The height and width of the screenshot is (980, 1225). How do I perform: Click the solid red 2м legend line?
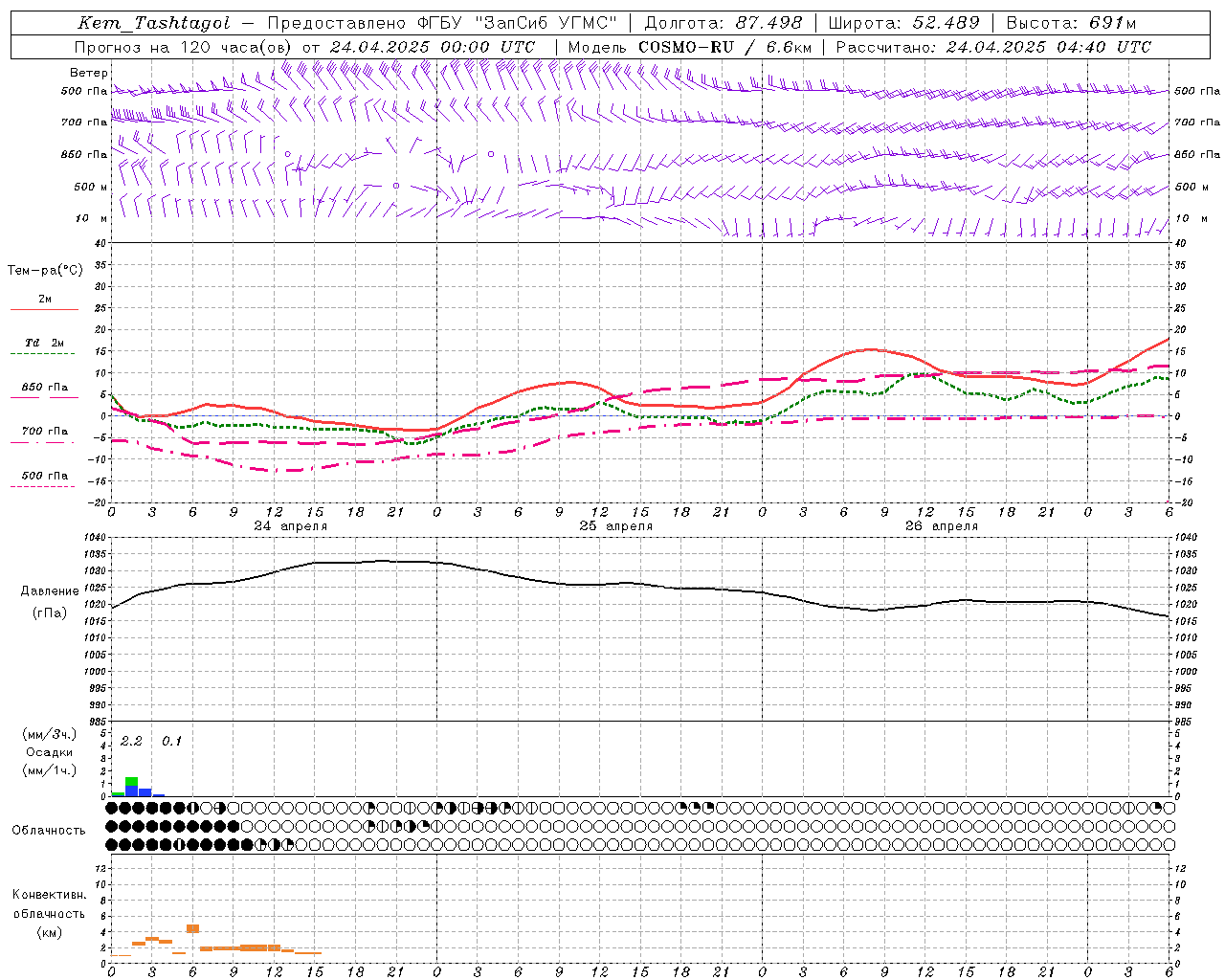click(x=44, y=309)
